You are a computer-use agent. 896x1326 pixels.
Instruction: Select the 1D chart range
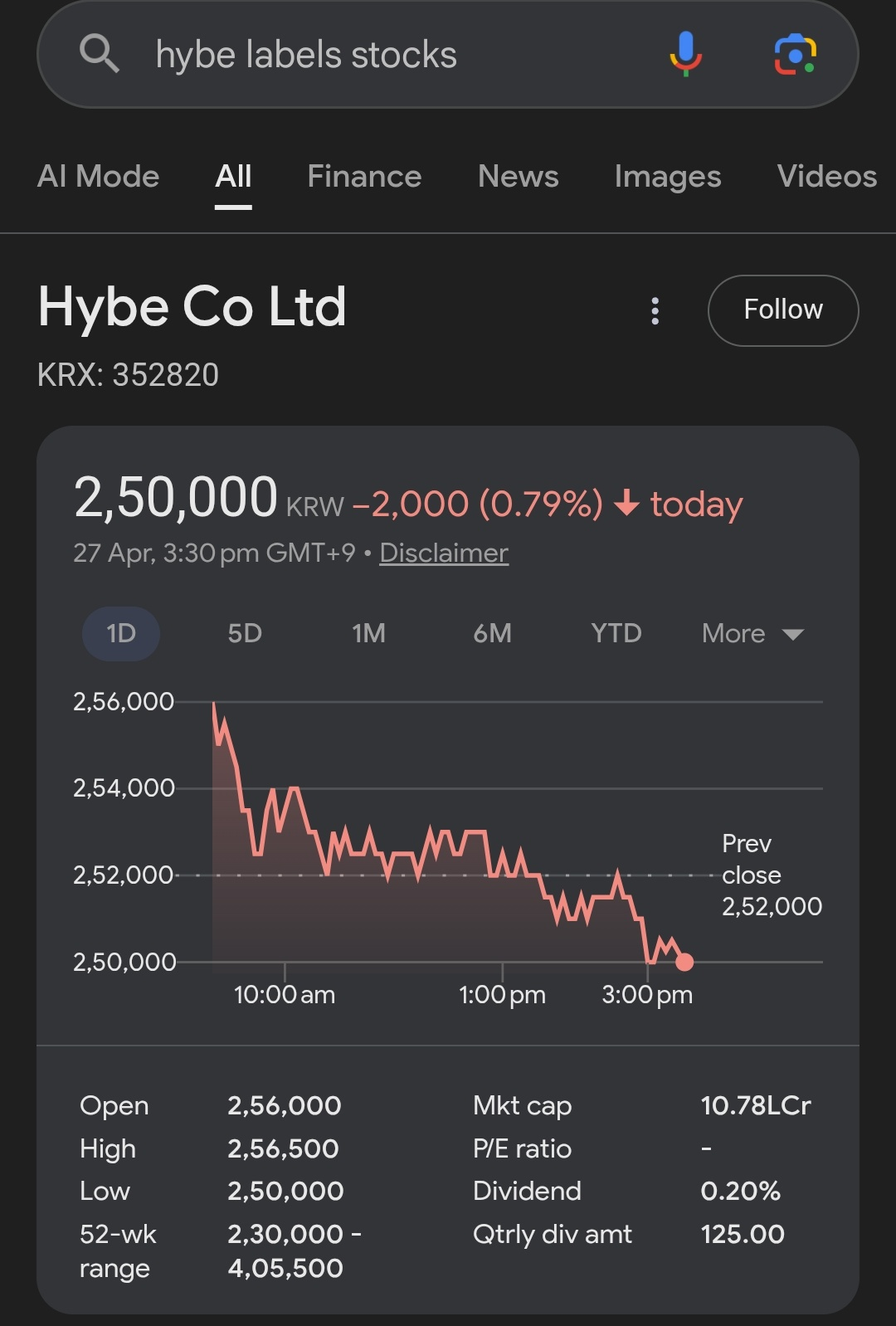click(x=121, y=634)
